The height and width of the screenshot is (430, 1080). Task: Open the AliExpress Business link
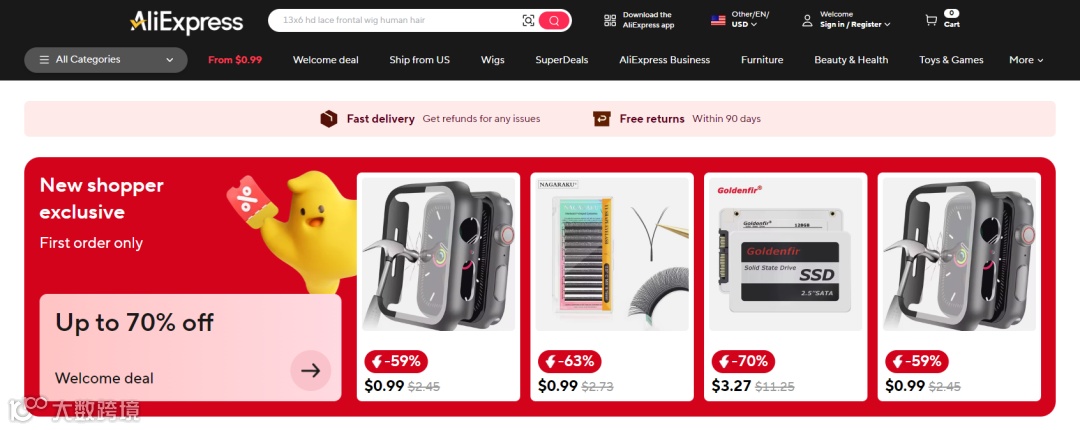coord(665,60)
